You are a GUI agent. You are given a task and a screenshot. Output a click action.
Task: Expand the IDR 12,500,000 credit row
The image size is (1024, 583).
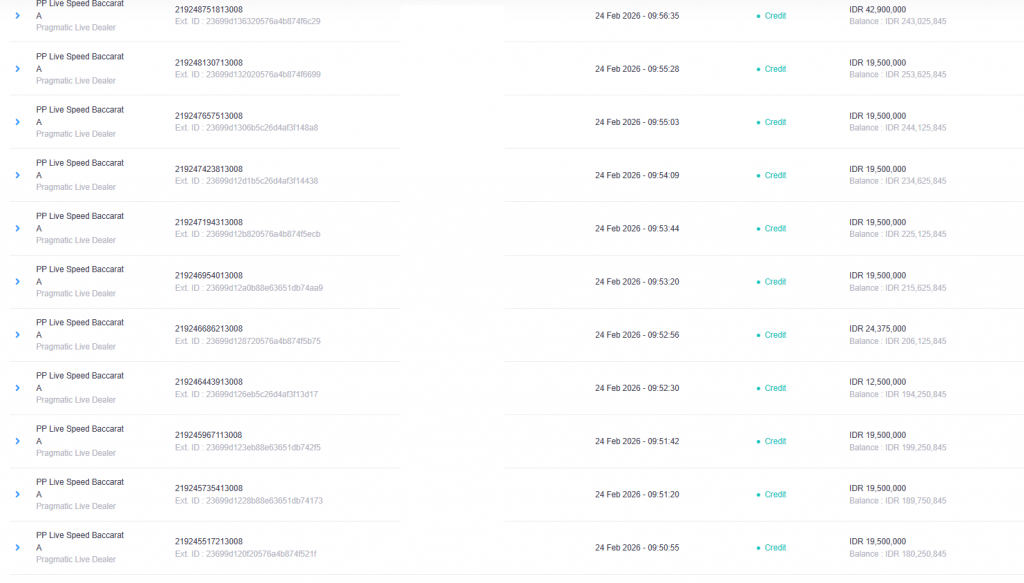(17, 388)
